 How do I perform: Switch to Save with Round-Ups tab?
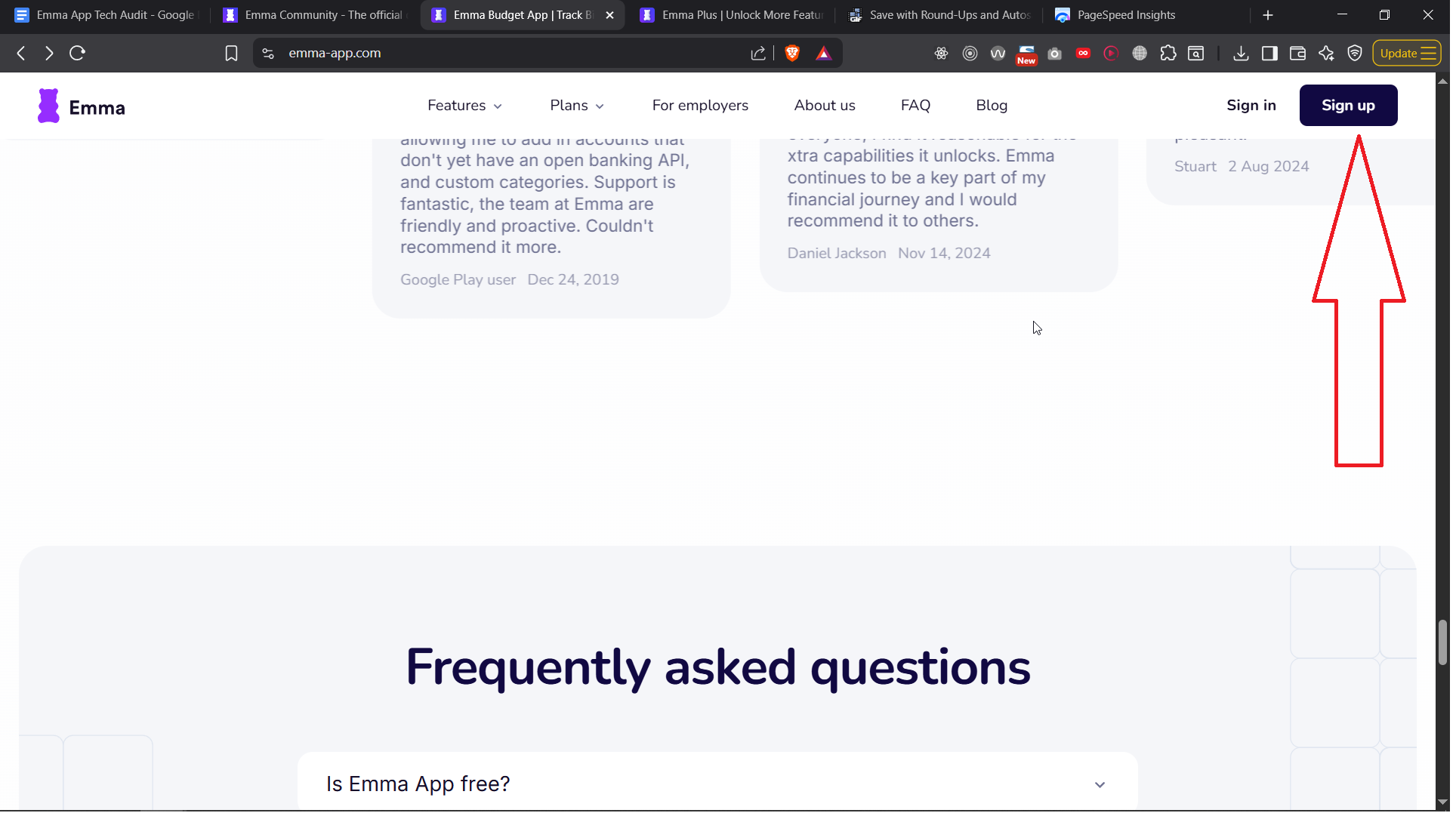940,15
